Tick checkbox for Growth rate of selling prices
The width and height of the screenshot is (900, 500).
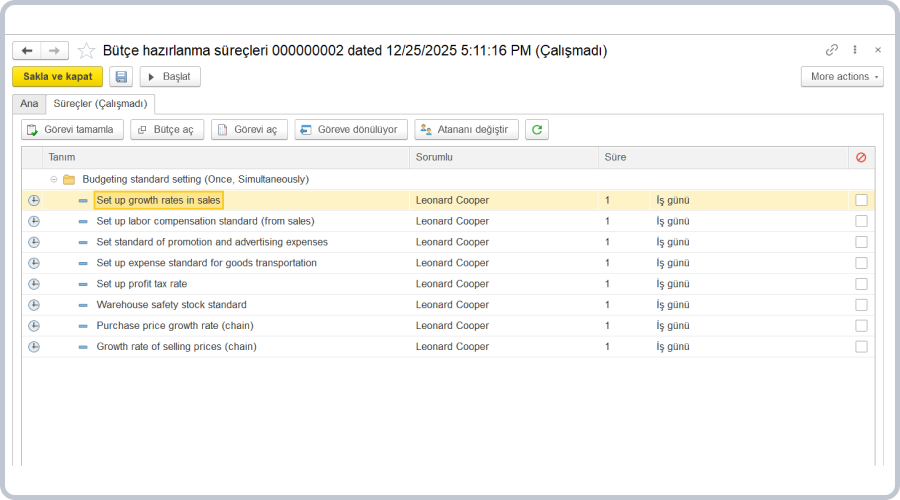(x=861, y=347)
